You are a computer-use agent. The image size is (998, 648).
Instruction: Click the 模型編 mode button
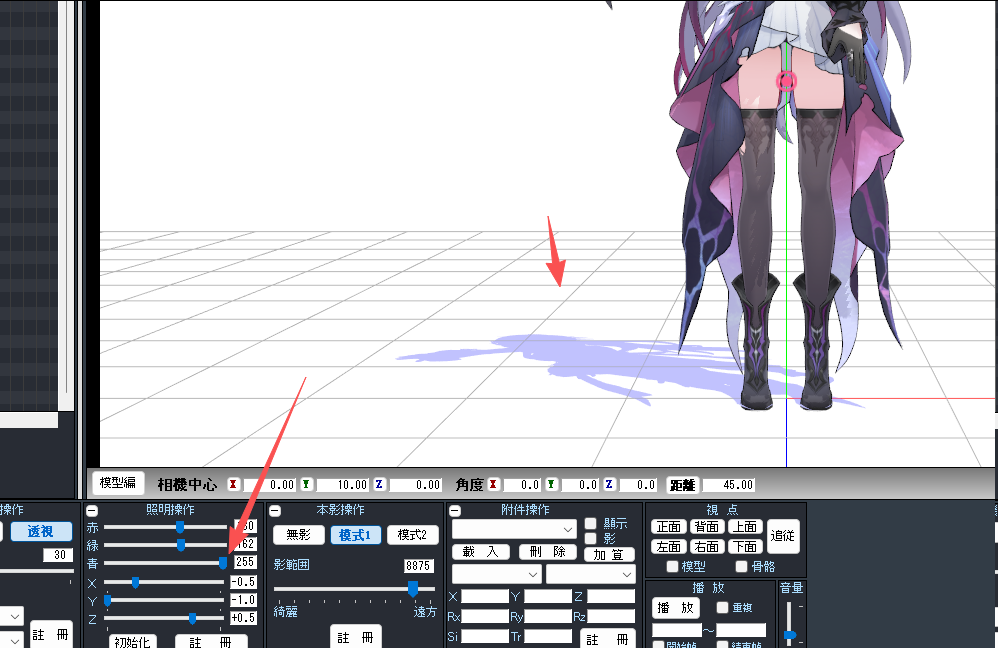(118, 482)
